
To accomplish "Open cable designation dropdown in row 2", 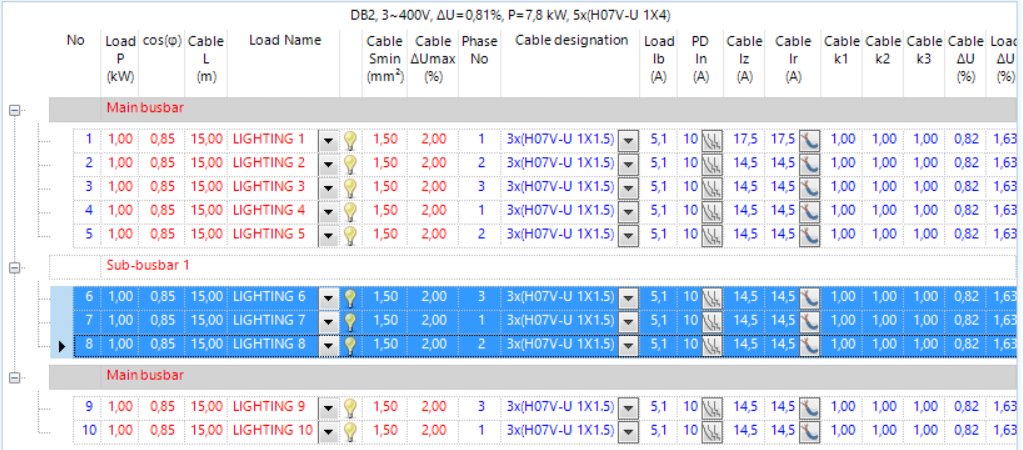I will (x=628, y=163).
